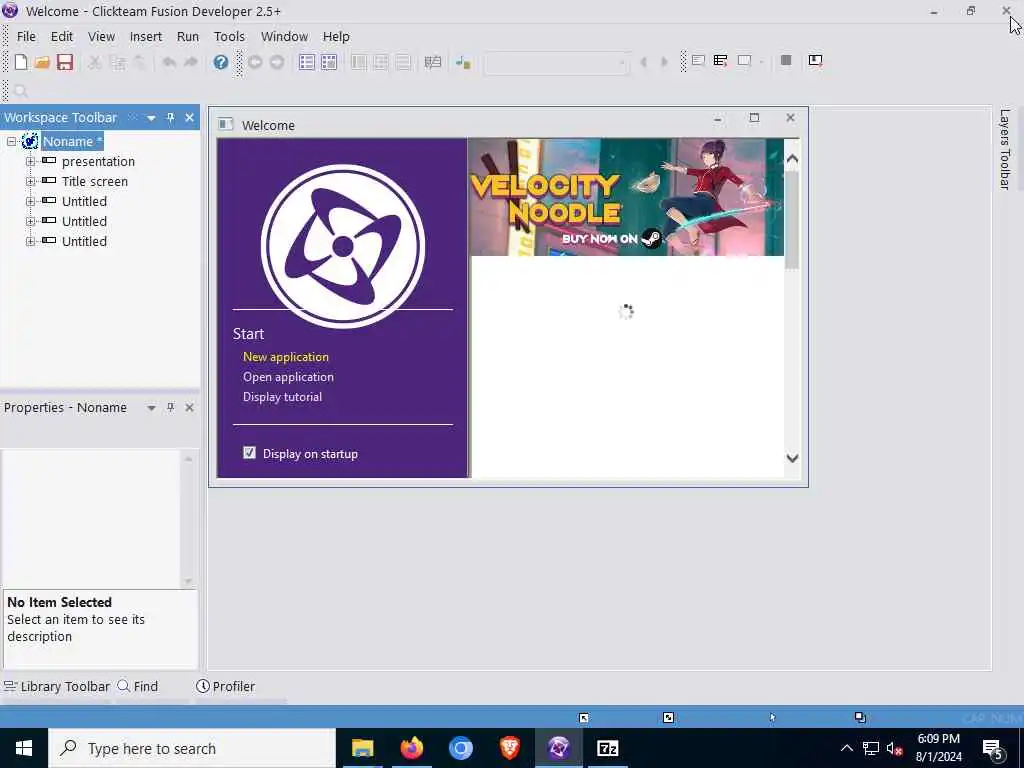Open the File menu
Image resolution: width=1024 pixels, height=768 pixels.
pos(26,37)
